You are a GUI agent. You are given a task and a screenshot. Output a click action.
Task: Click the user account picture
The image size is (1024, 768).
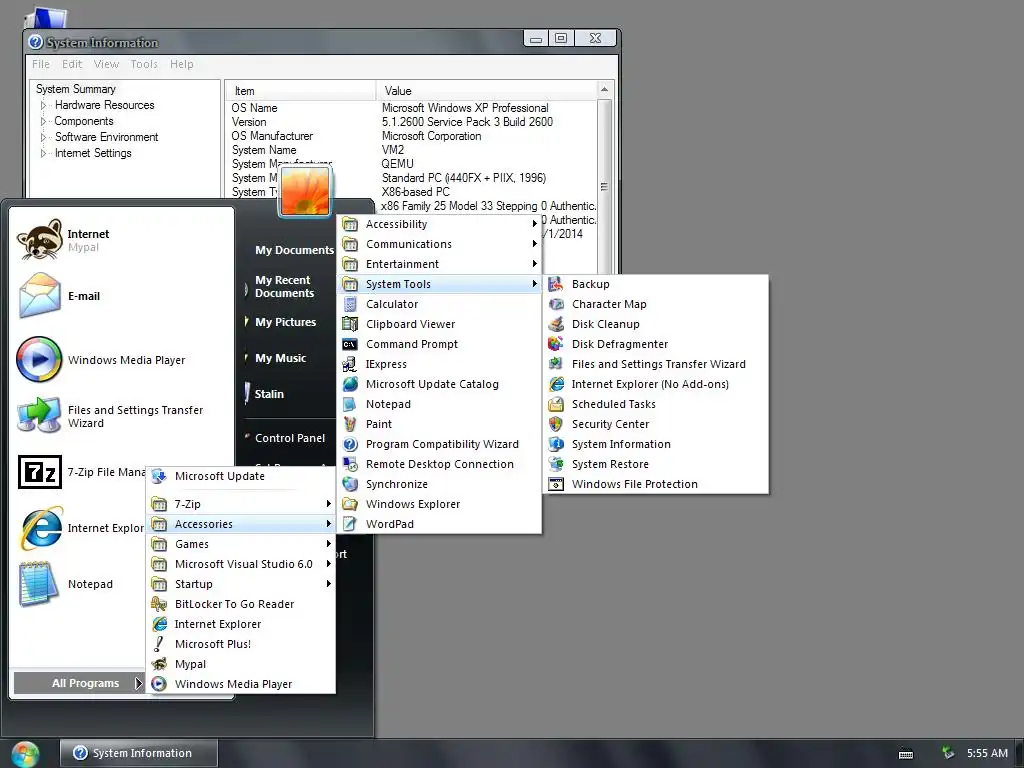(305, 191)
